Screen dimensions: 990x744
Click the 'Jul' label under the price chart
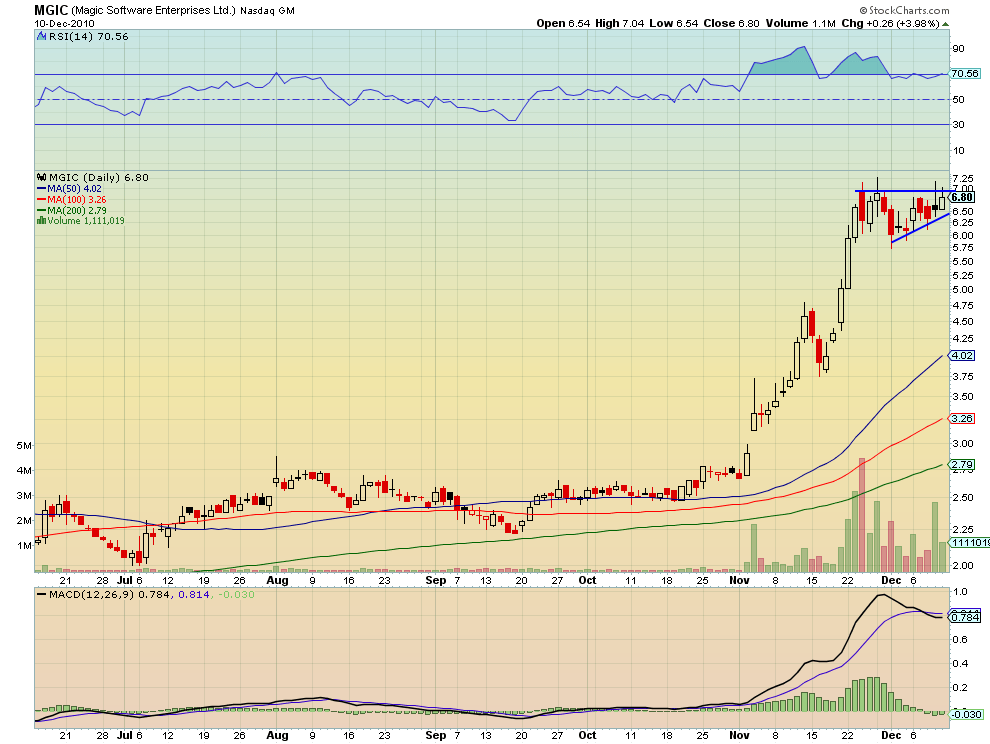coord(126,580)
